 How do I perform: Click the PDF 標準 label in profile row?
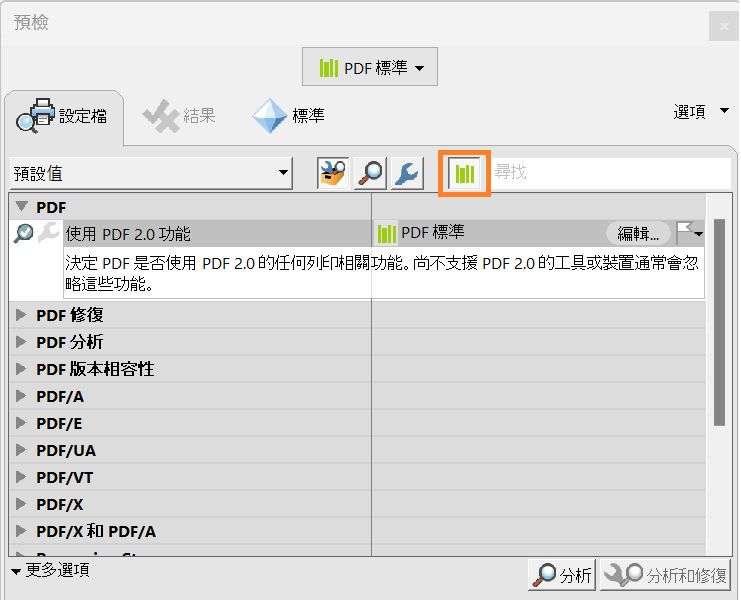pyautogui.click(x=433, y=232)
